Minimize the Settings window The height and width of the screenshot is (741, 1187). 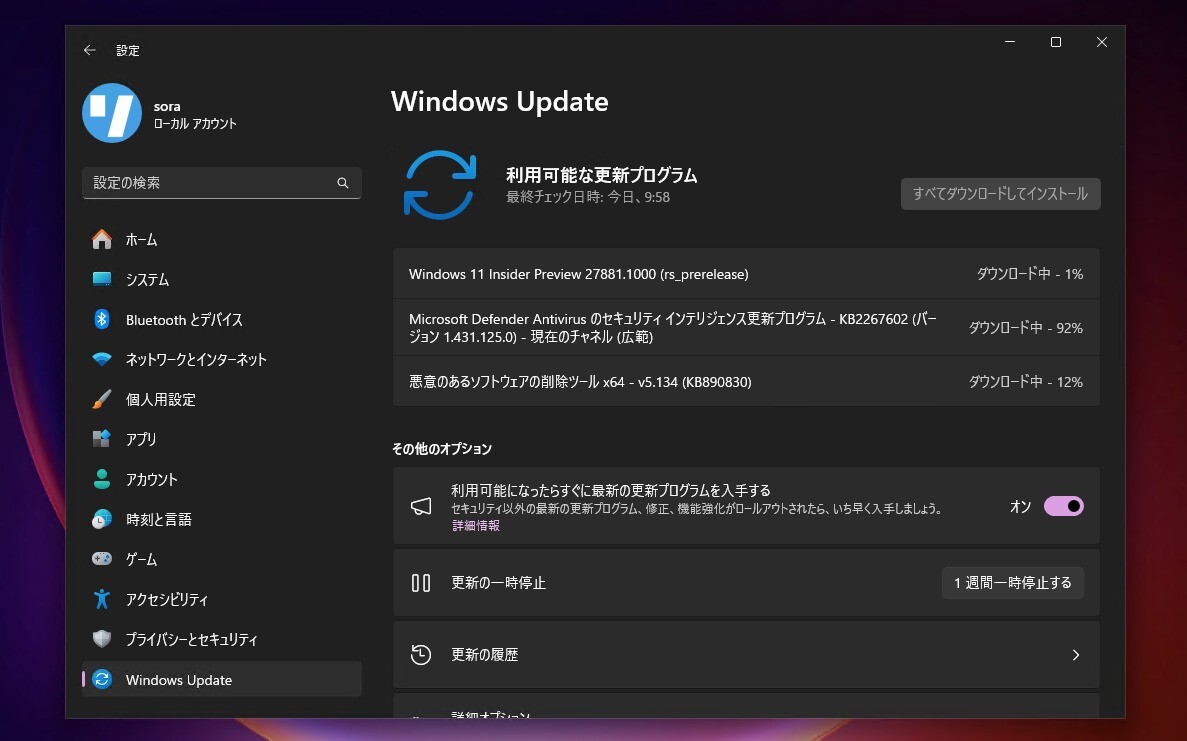click(x=1010, y=42)
